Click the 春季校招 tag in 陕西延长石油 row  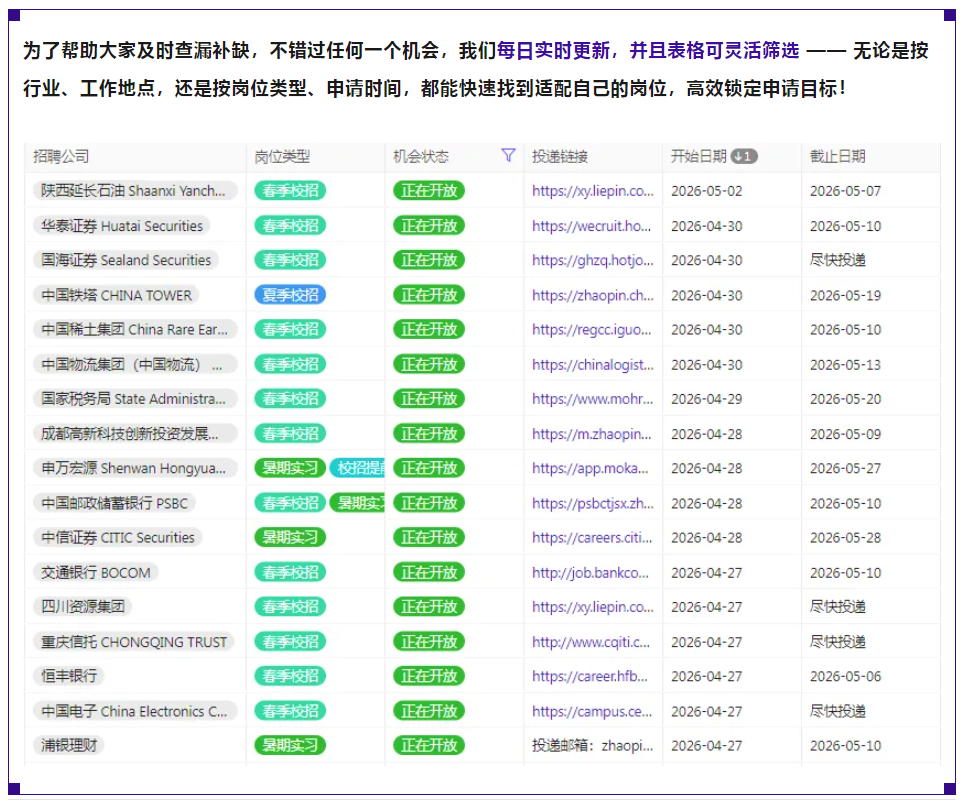coord(290,191)
